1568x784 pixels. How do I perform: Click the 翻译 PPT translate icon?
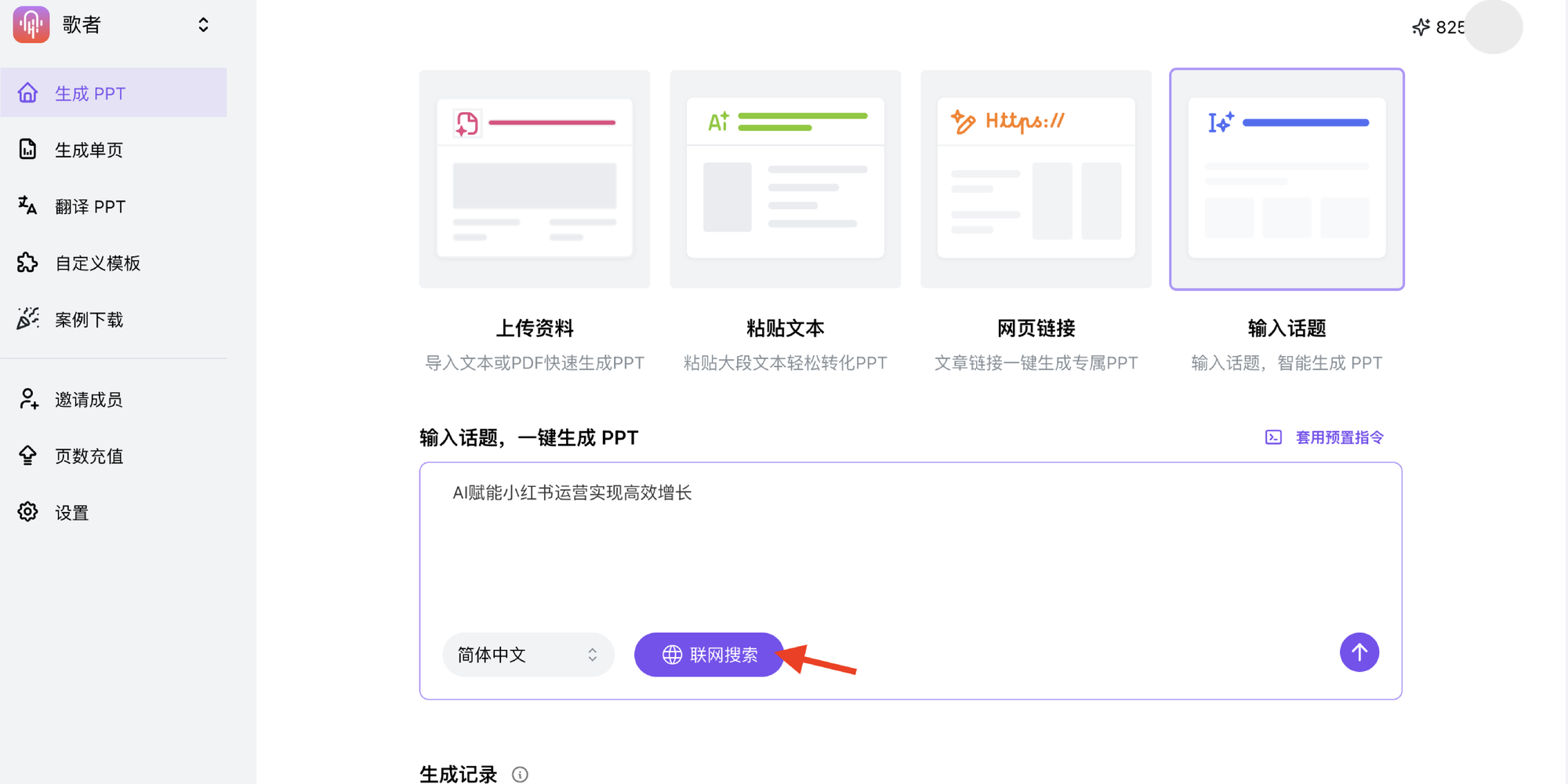pyautogui.click(x=27, y=205)
